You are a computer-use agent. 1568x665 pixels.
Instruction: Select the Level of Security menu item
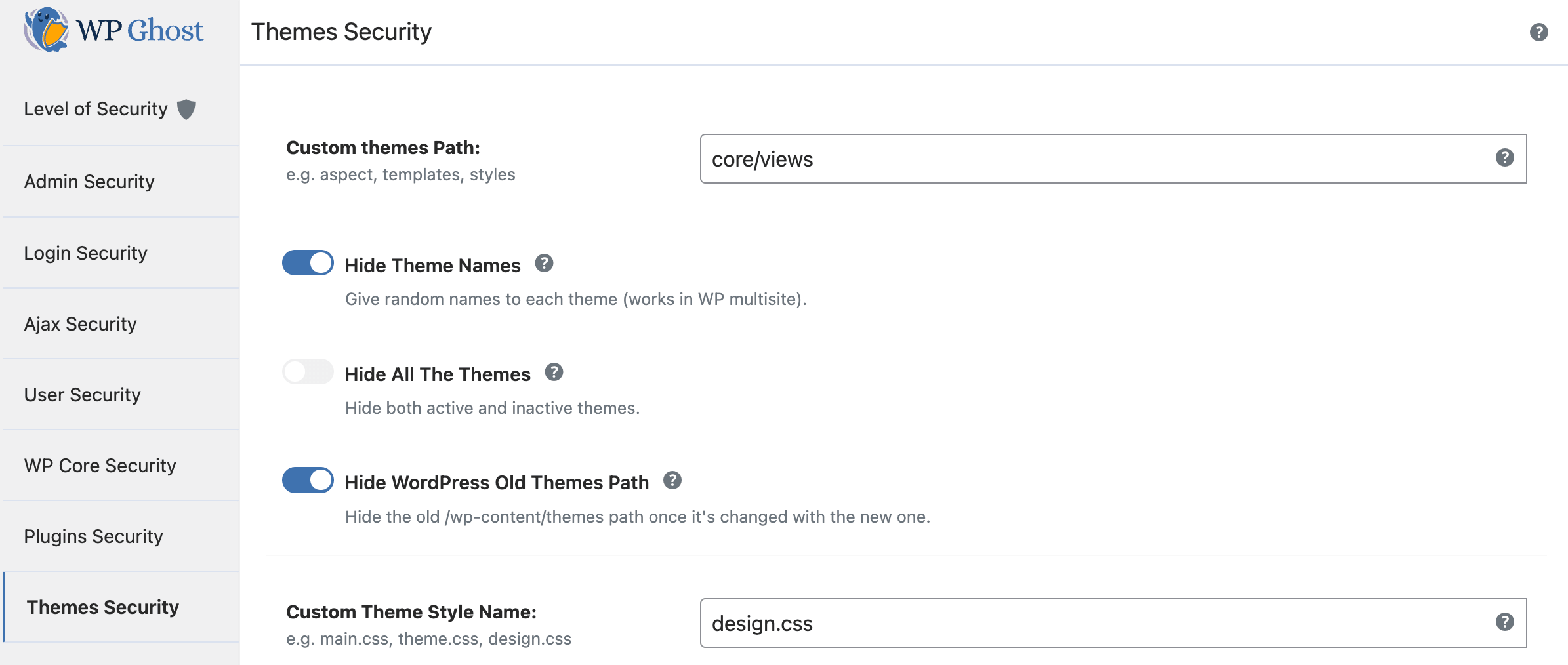pos(96,109)
